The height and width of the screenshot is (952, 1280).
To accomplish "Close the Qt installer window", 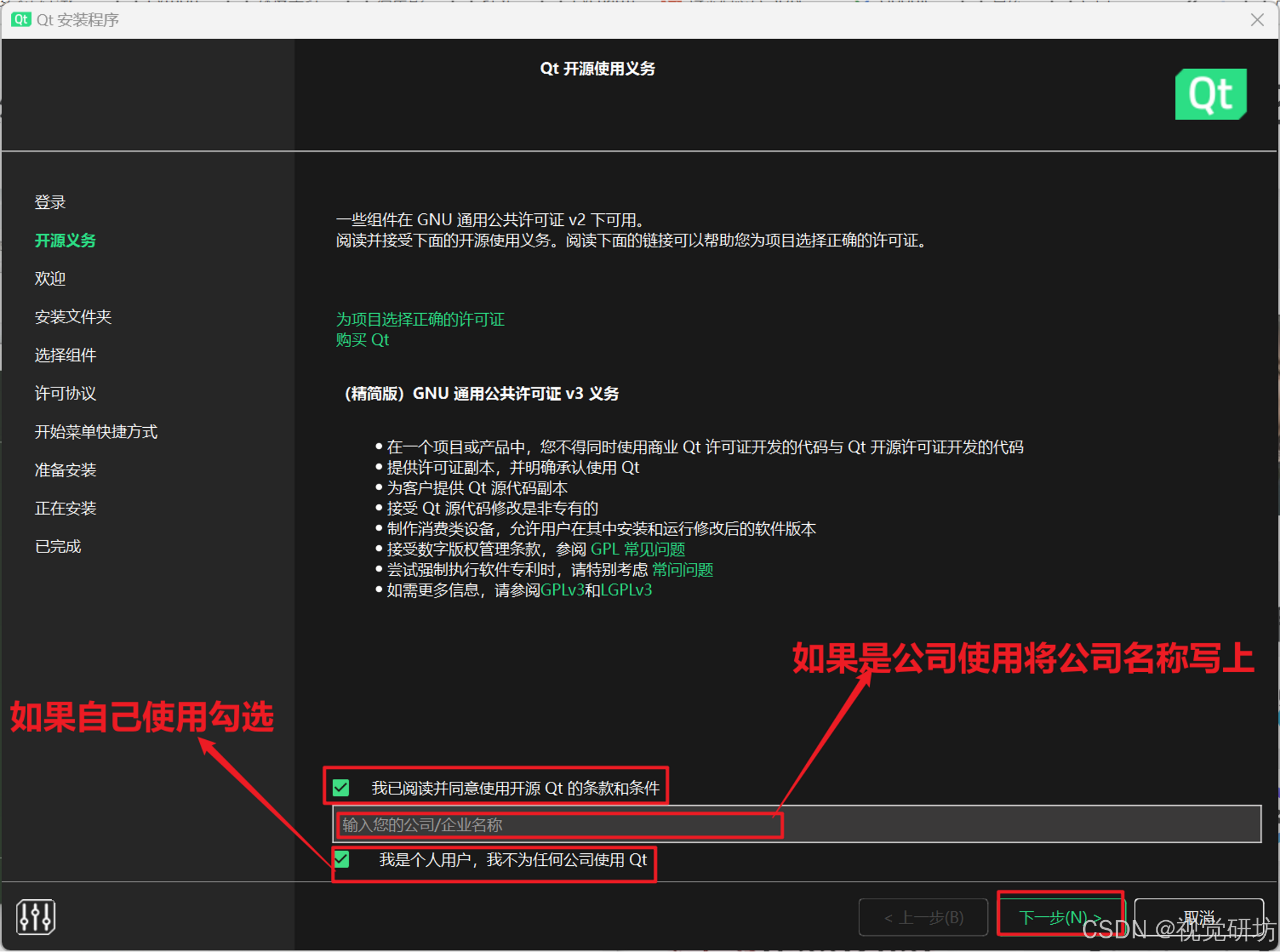I will coord(1257,20).
